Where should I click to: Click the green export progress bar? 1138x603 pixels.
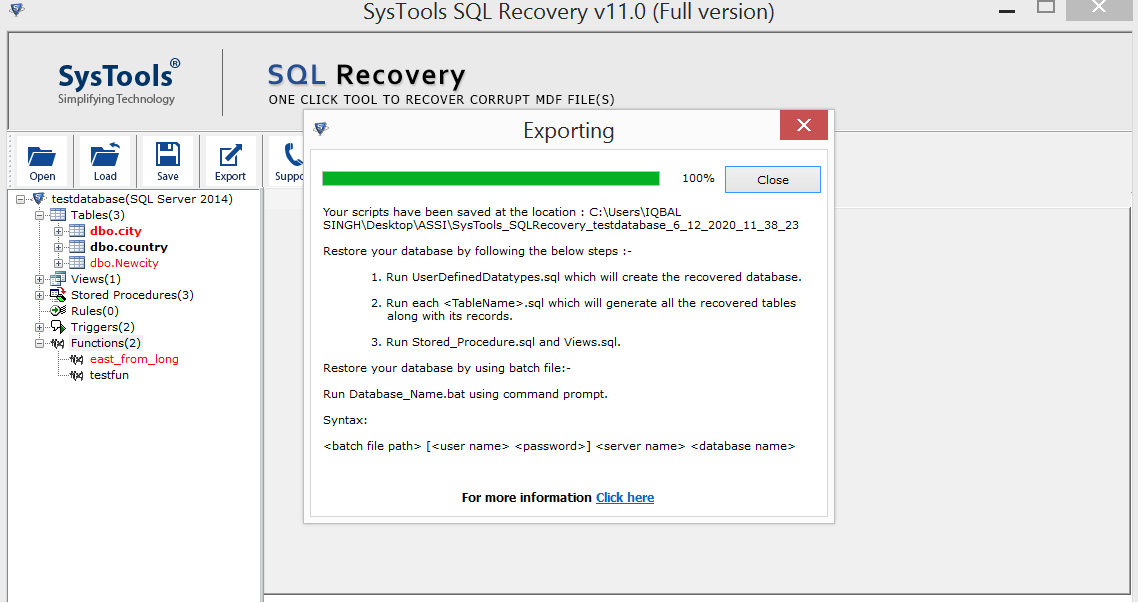(x=490, y=177)
